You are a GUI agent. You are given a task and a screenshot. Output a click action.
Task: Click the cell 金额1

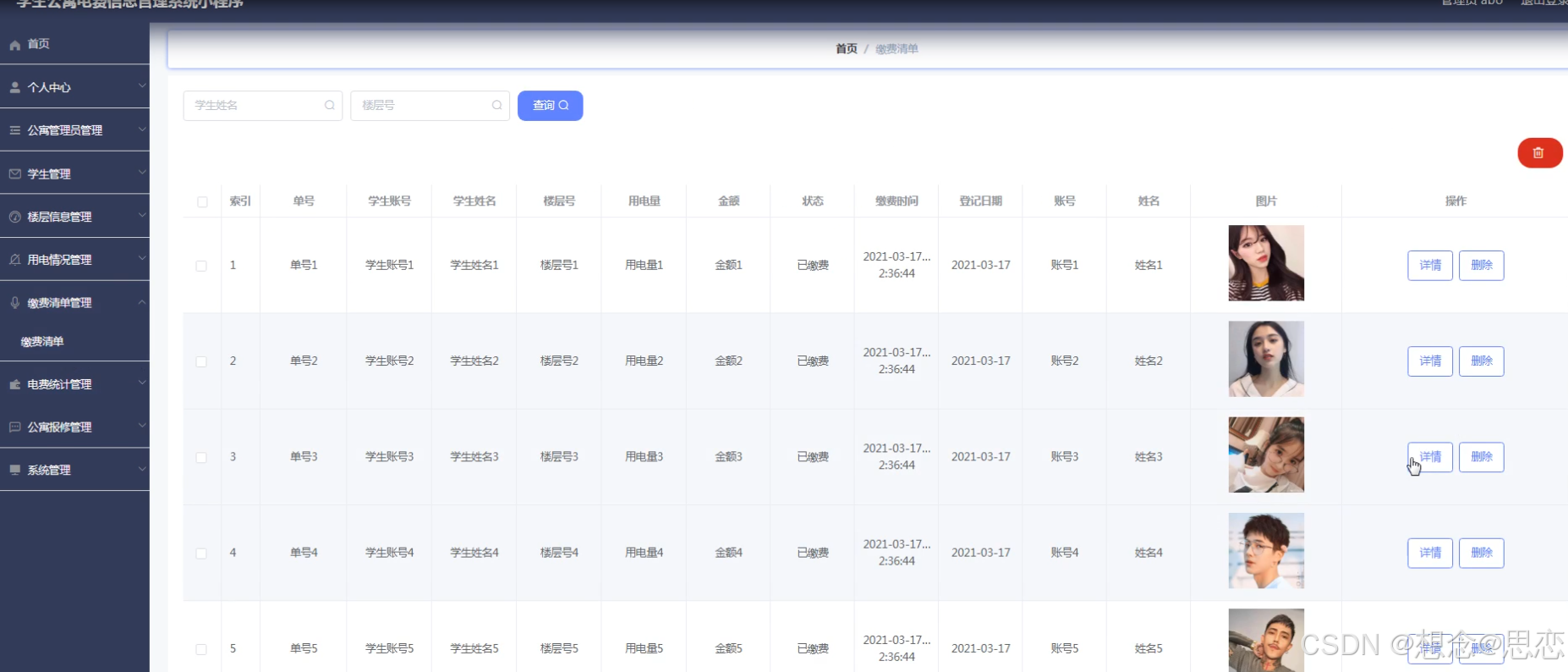728,266
